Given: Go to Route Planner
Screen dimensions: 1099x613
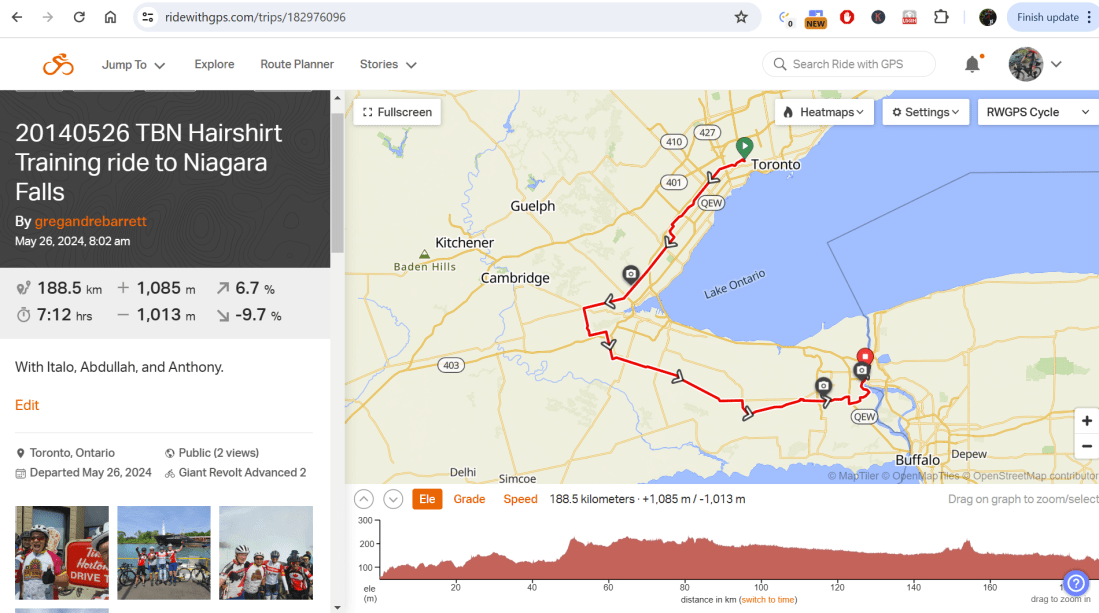Looking at the screenshot, I should [297, 64].
